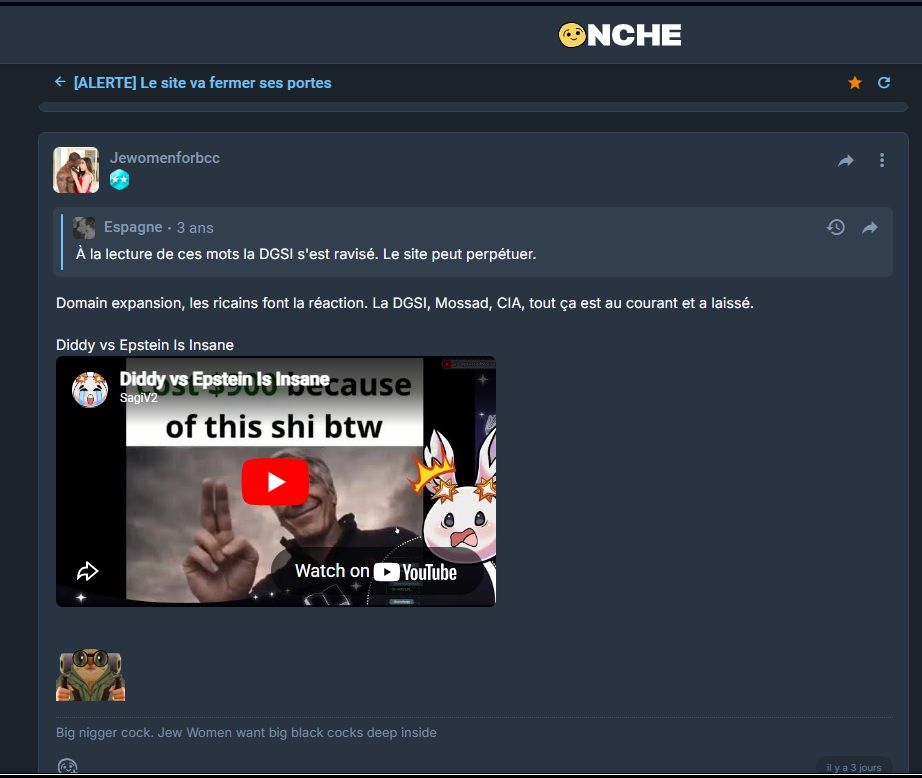Go back using the left arrow icon
The image size is (922, 778).
[60, 82]
